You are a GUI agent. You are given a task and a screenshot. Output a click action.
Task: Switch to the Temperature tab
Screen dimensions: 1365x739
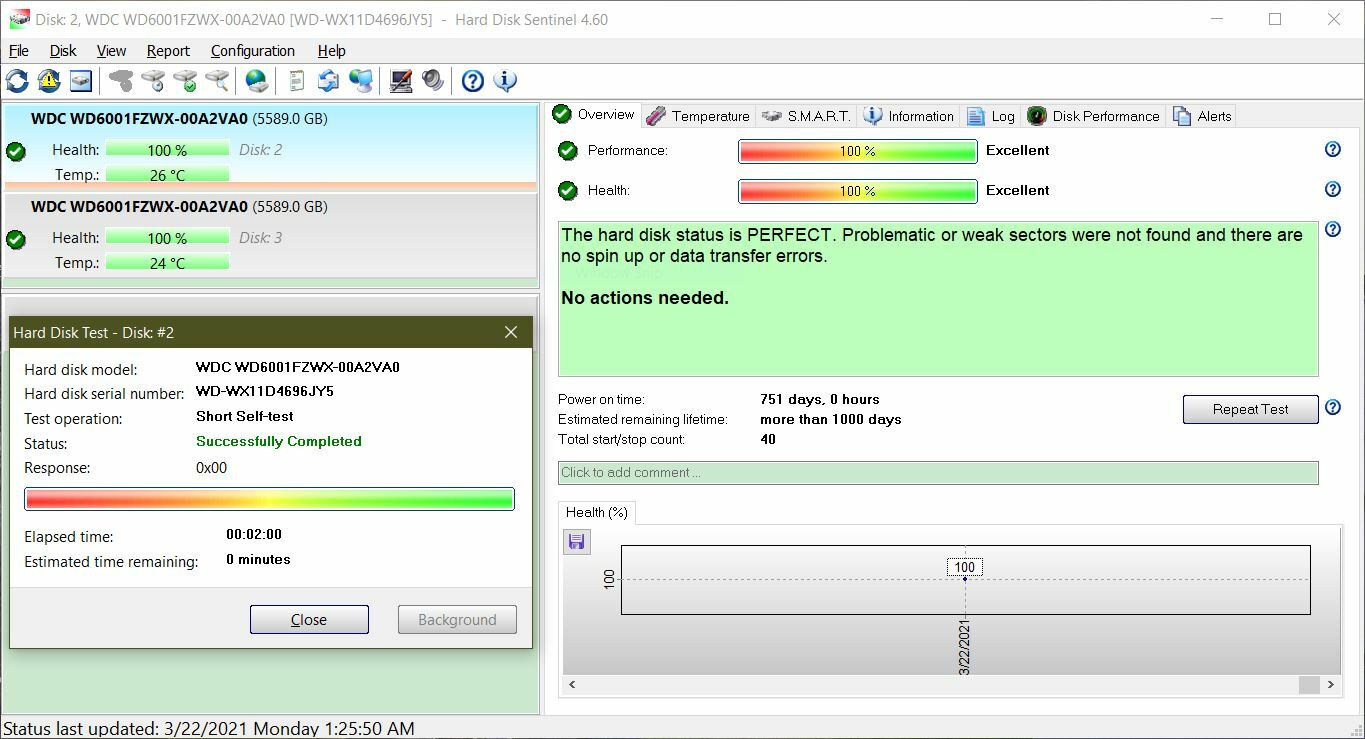[698, 116]
